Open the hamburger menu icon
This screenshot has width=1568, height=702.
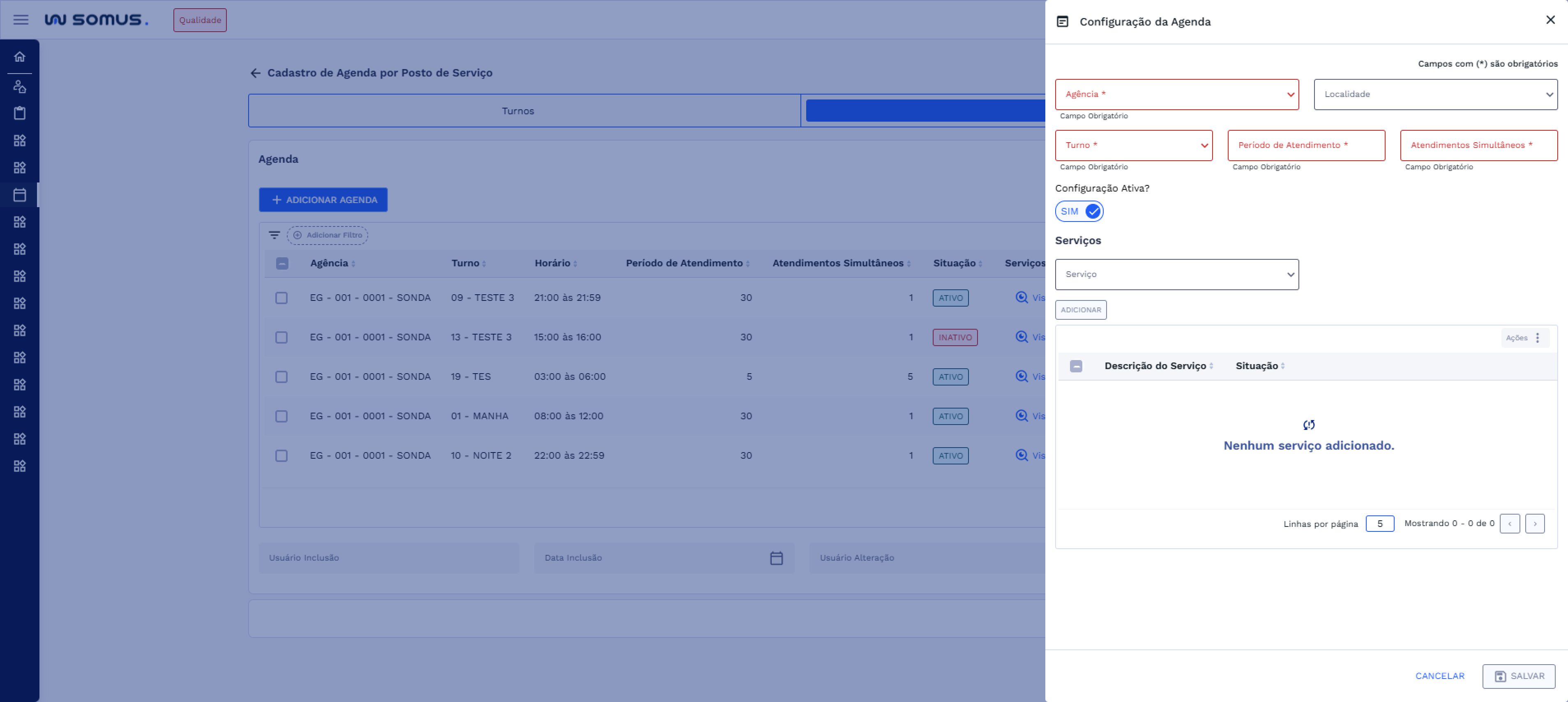tap(21, 20)
